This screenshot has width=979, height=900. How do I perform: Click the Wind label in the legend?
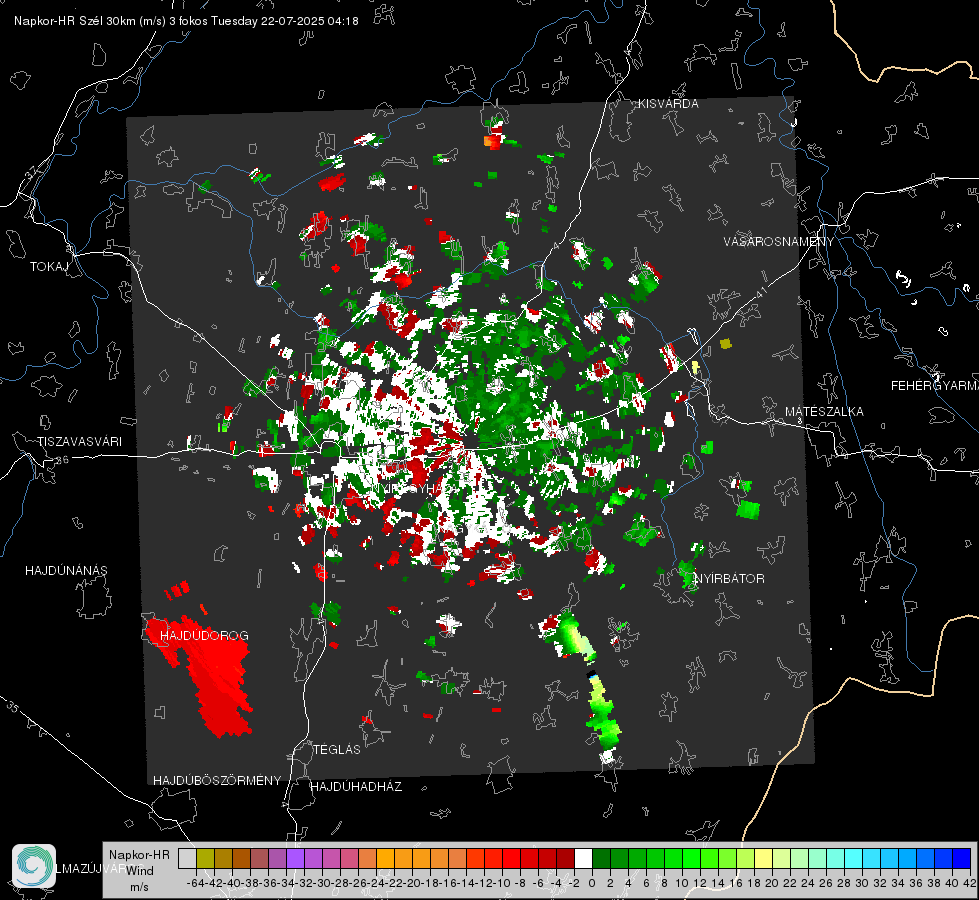pyautogui.click(x=140, y=871)
